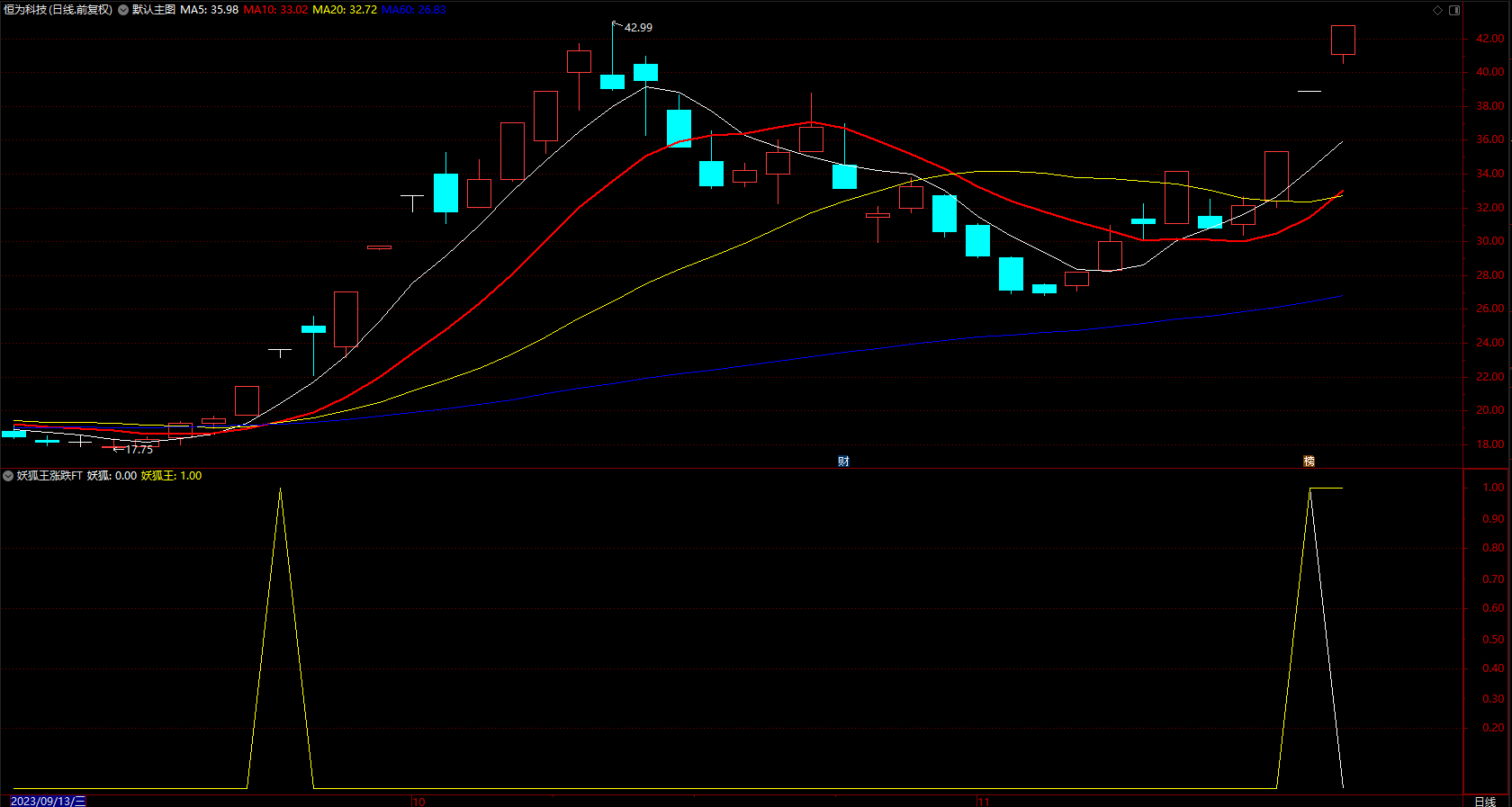This screenshot has height=807, width=1512.
Task: Click the month 10 marker on time axis
Action: 418,802
